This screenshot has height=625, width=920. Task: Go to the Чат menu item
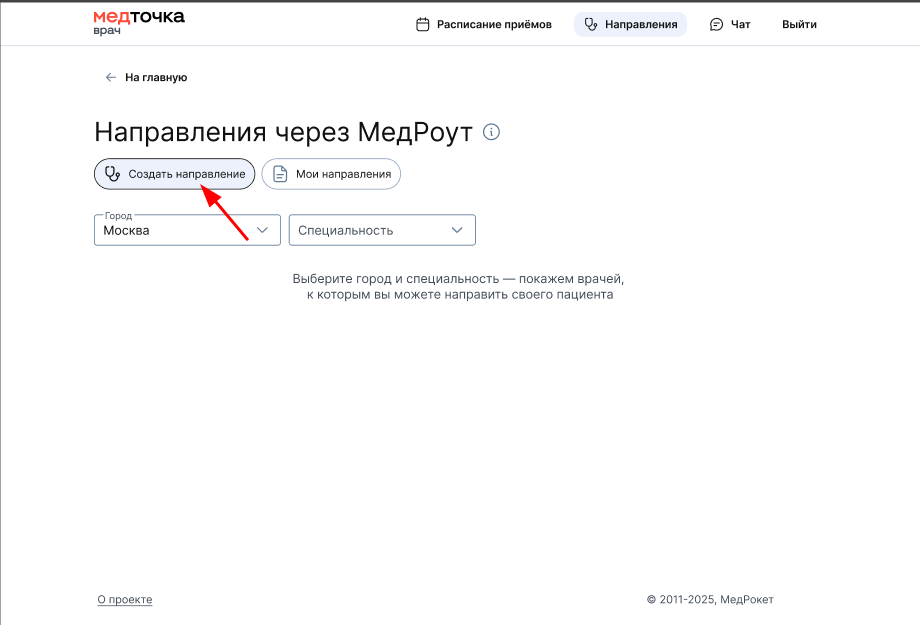(x=741, y=24)
